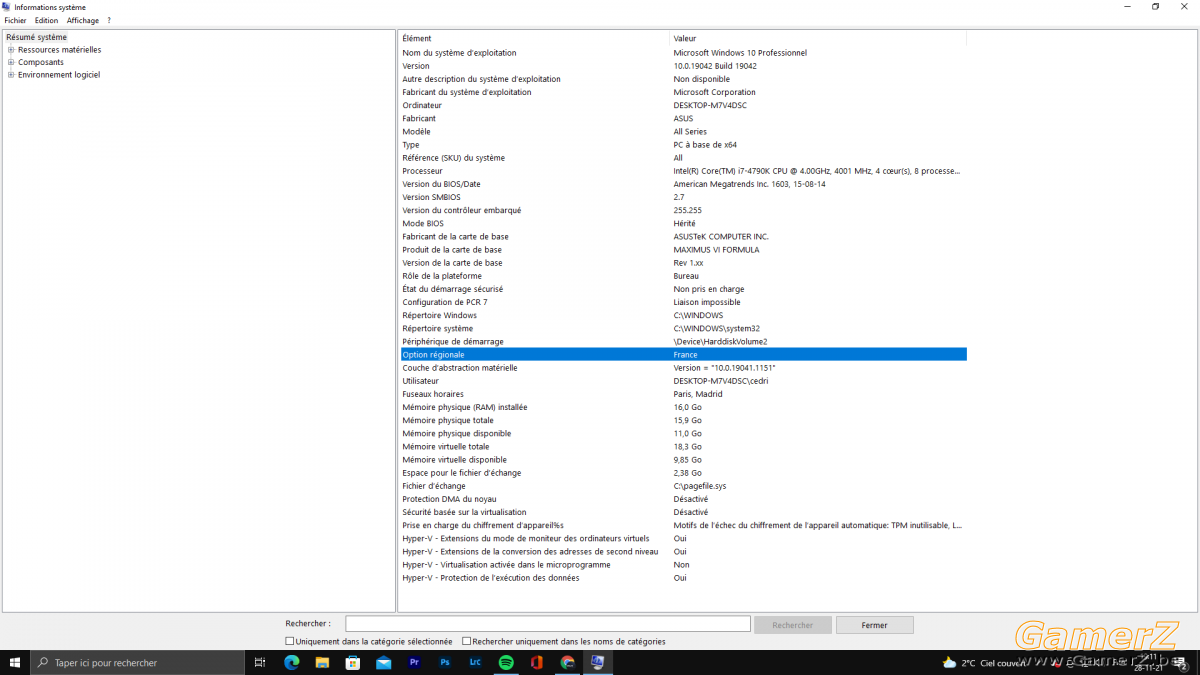Click the value 'C:\pagefile.sys'

pyautogui.click(x=700, y=486)
